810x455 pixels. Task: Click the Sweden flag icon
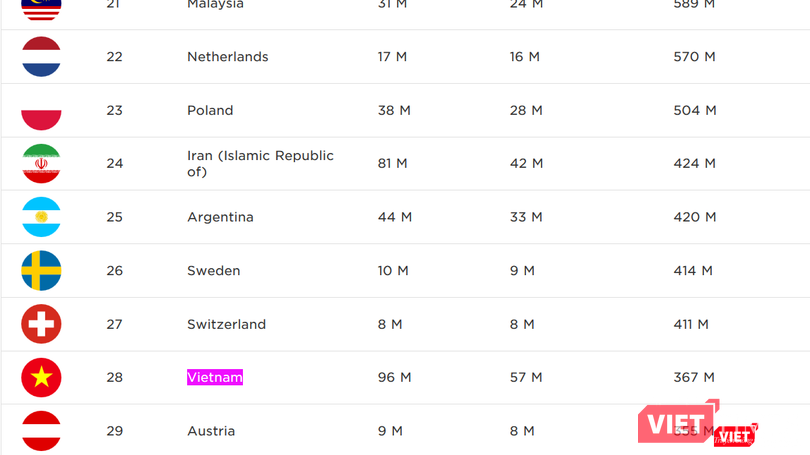click(42, 271)
